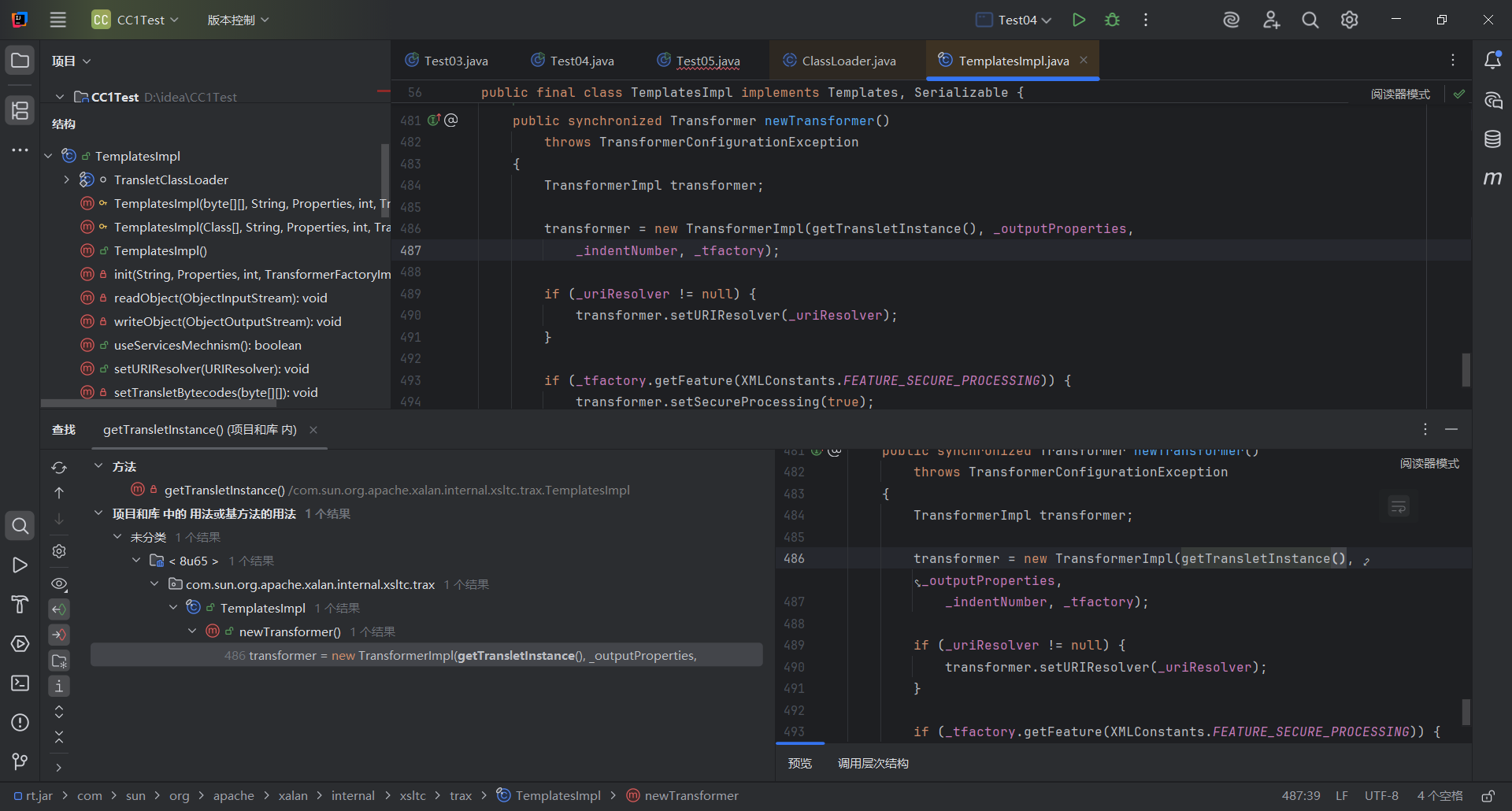This screenshot has width=1512, height=811.
Task: Switch to the 调用层次结构 tab
Action: point(873,763)
